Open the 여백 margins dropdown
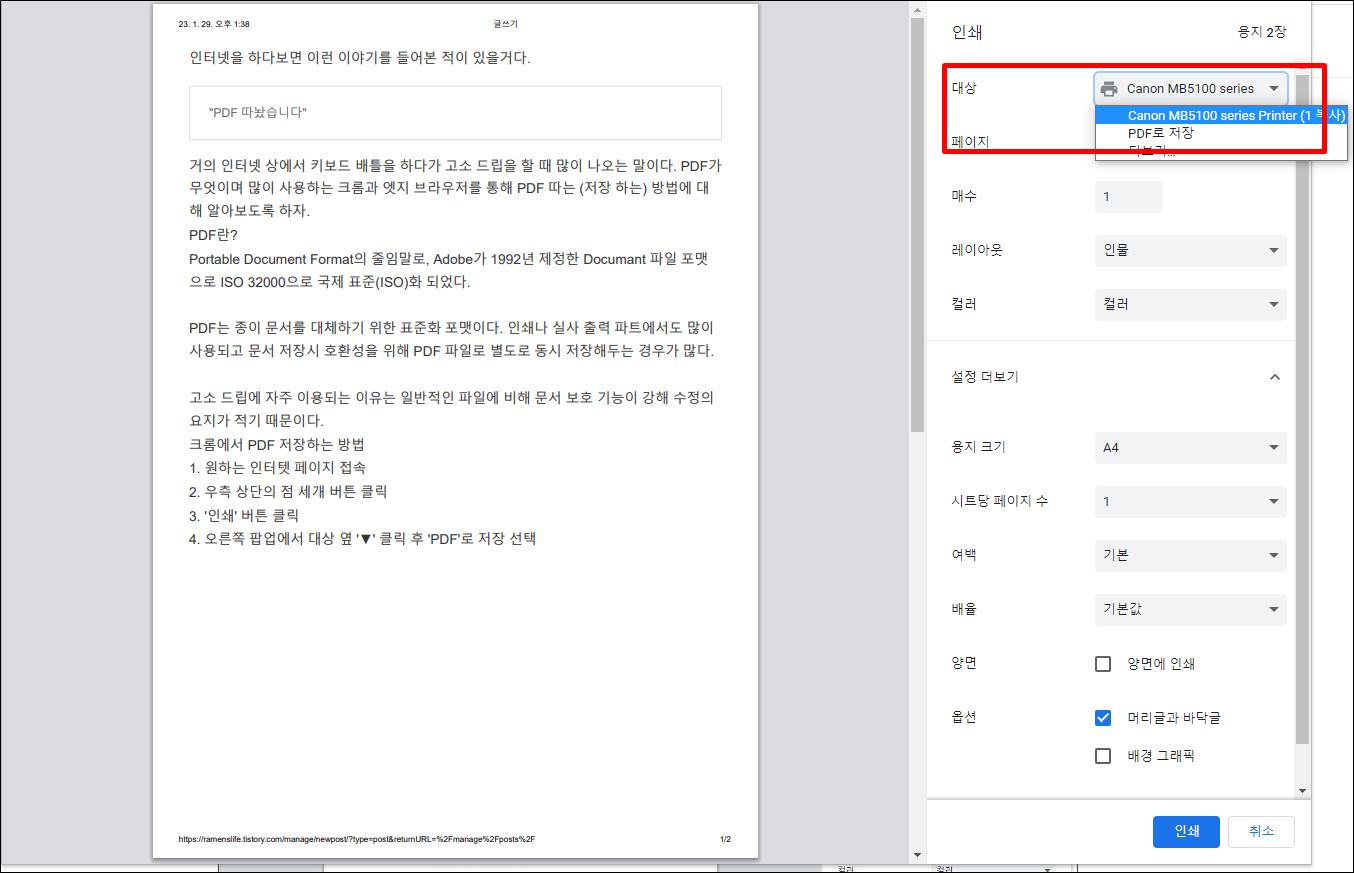Viewport: 1354px width, 873px height. point(1190,555)
